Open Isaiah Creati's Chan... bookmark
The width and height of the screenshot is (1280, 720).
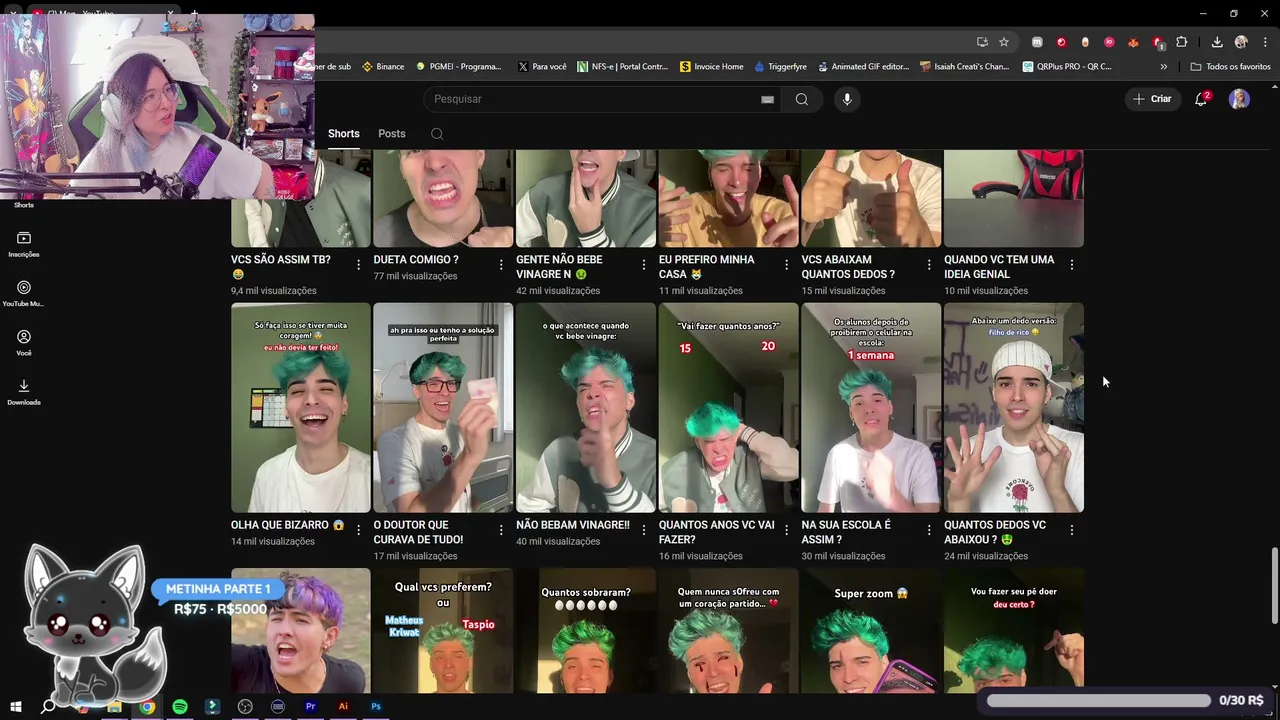pos(964,67)
